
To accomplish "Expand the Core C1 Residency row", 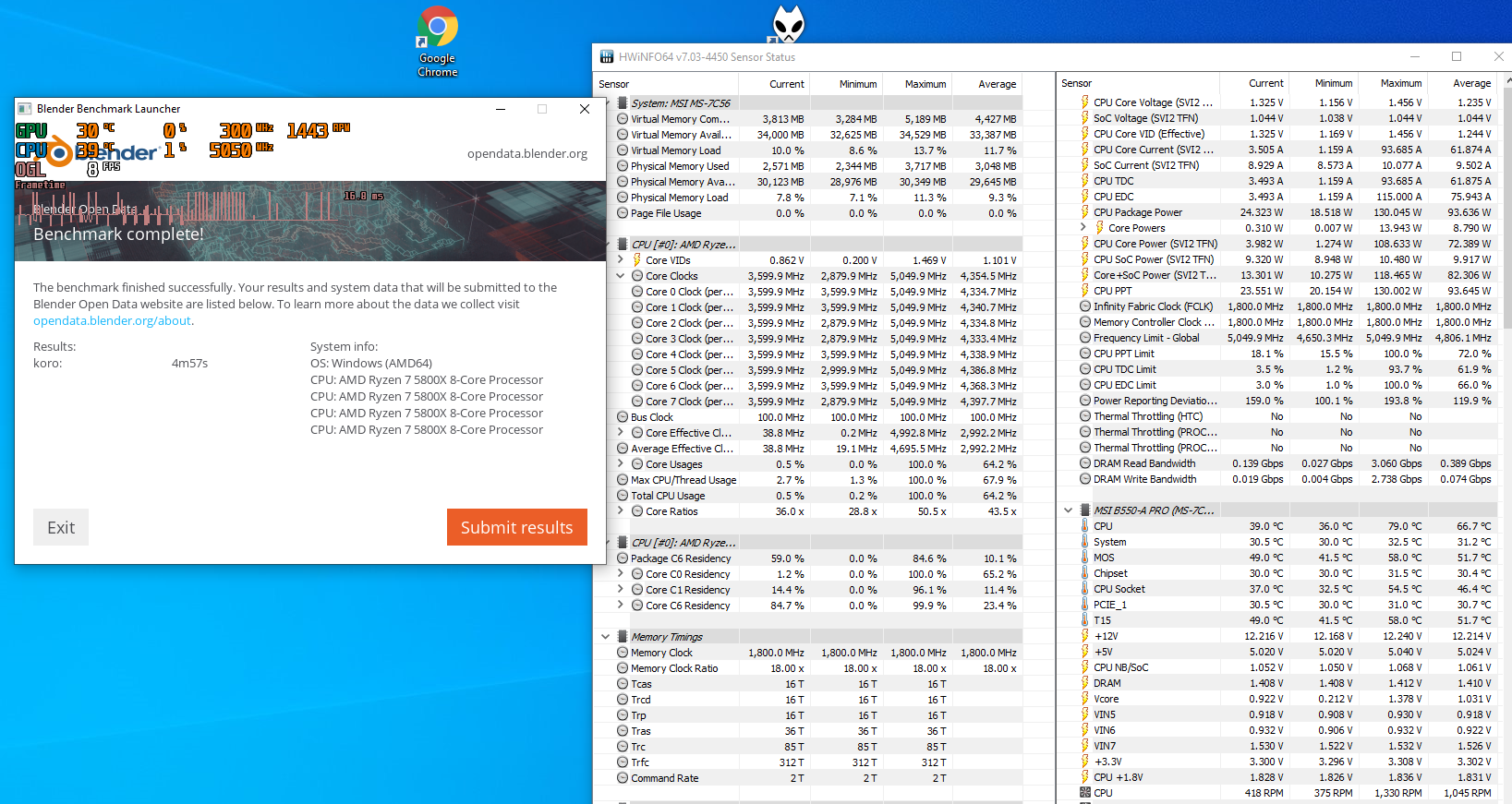I will click(622, 590).
